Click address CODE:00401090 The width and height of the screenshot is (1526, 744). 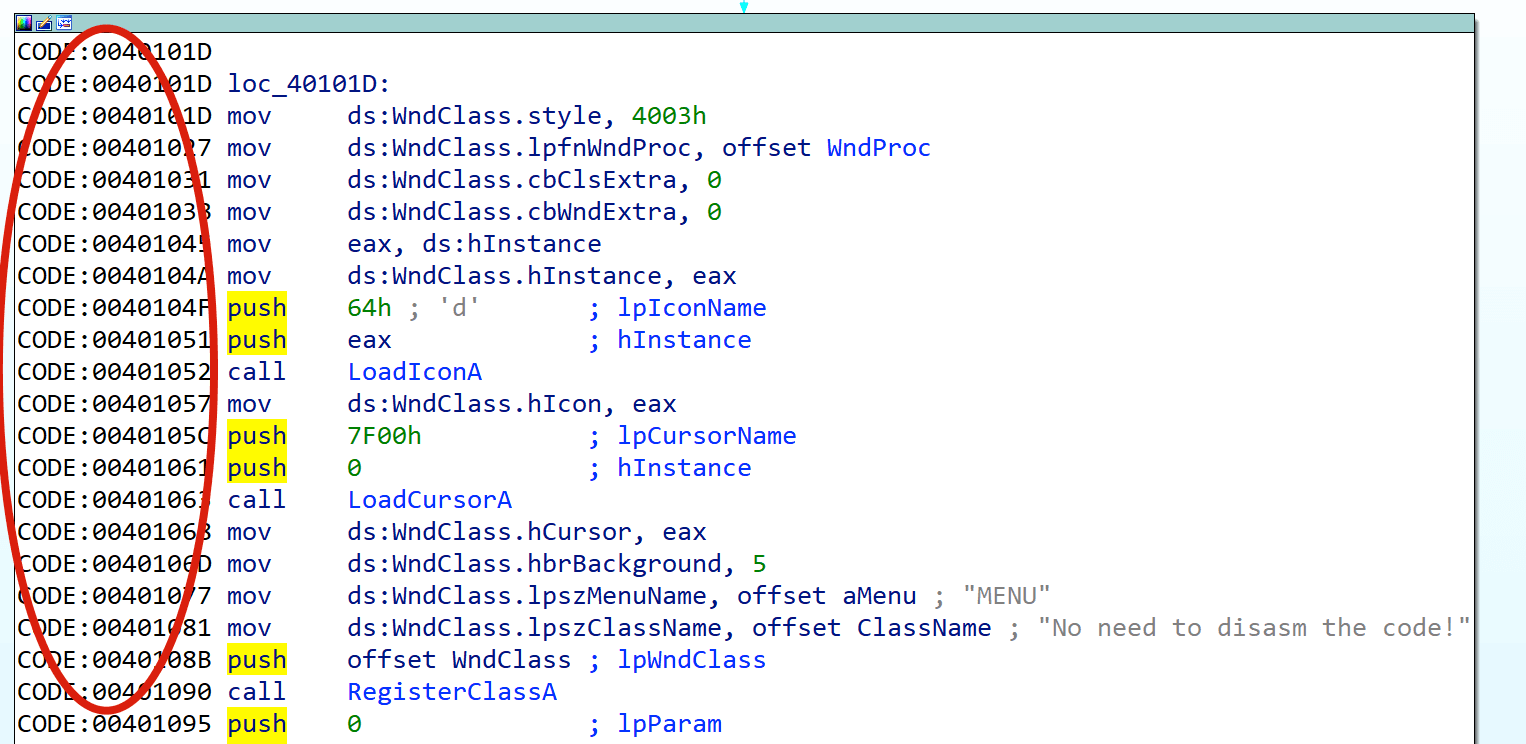[x=114, y=692]
